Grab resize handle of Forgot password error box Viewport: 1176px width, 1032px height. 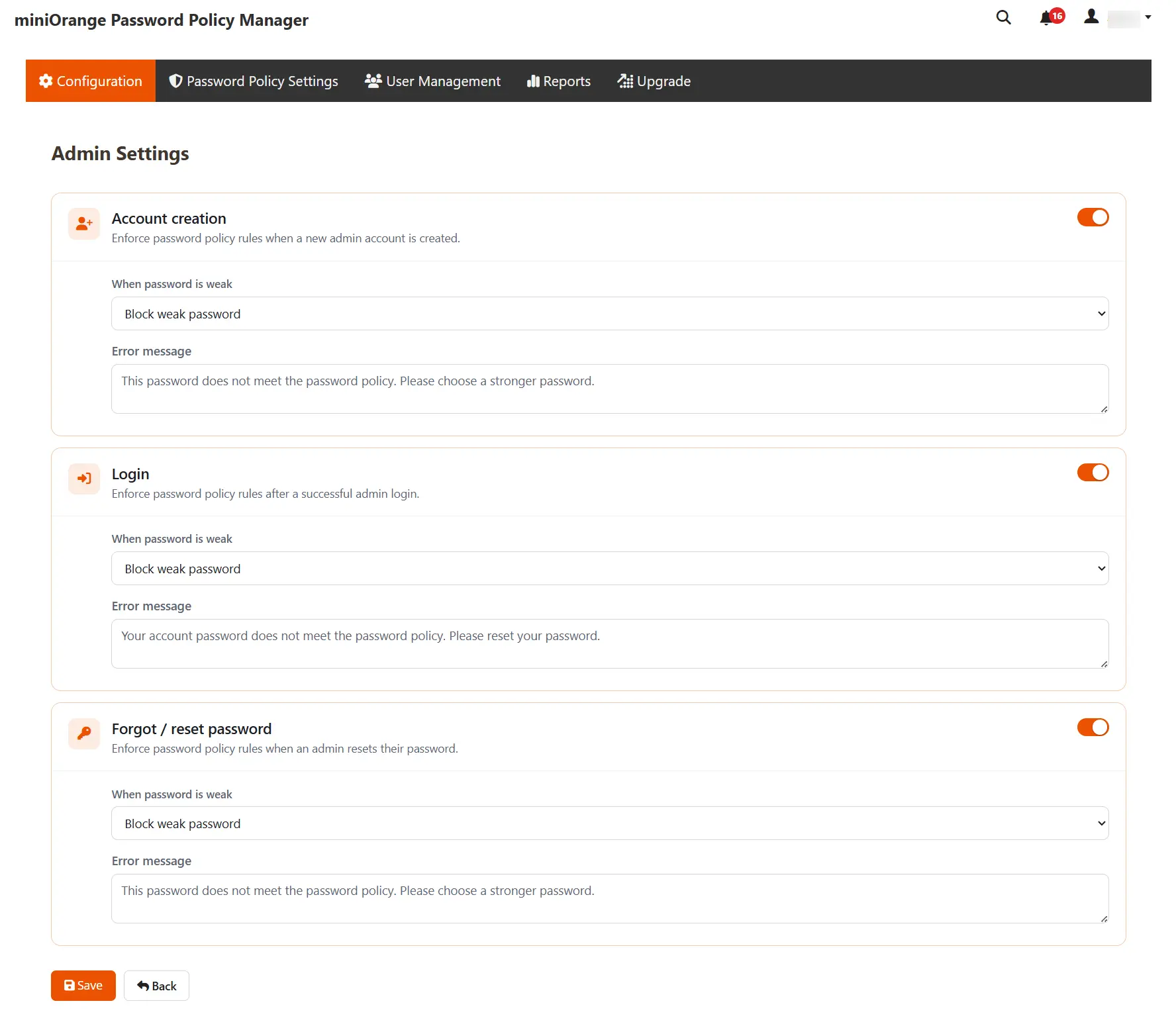pyautogui.click(x=1104, y=919)
